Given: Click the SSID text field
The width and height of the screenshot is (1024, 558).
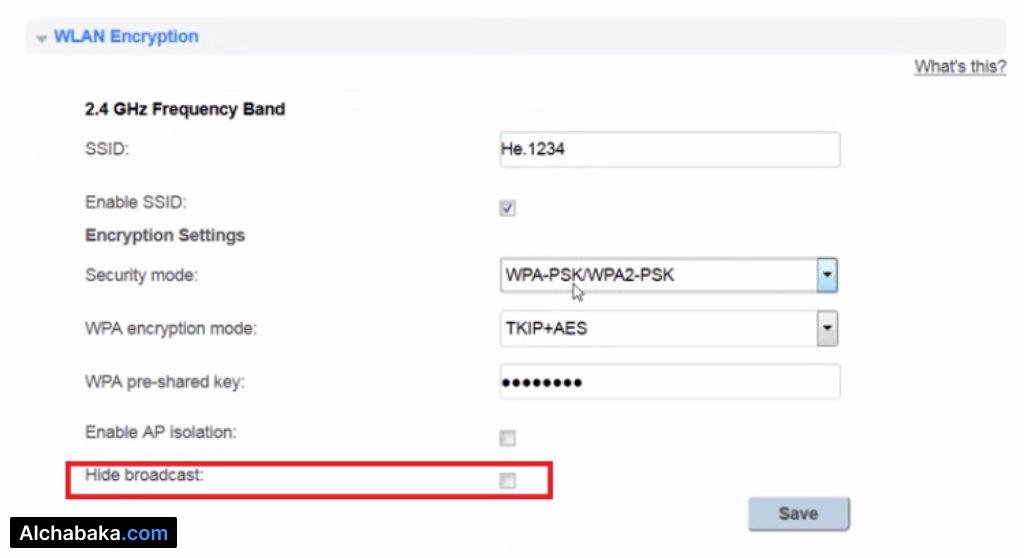Looking at the screenshot, I should 669,149.
